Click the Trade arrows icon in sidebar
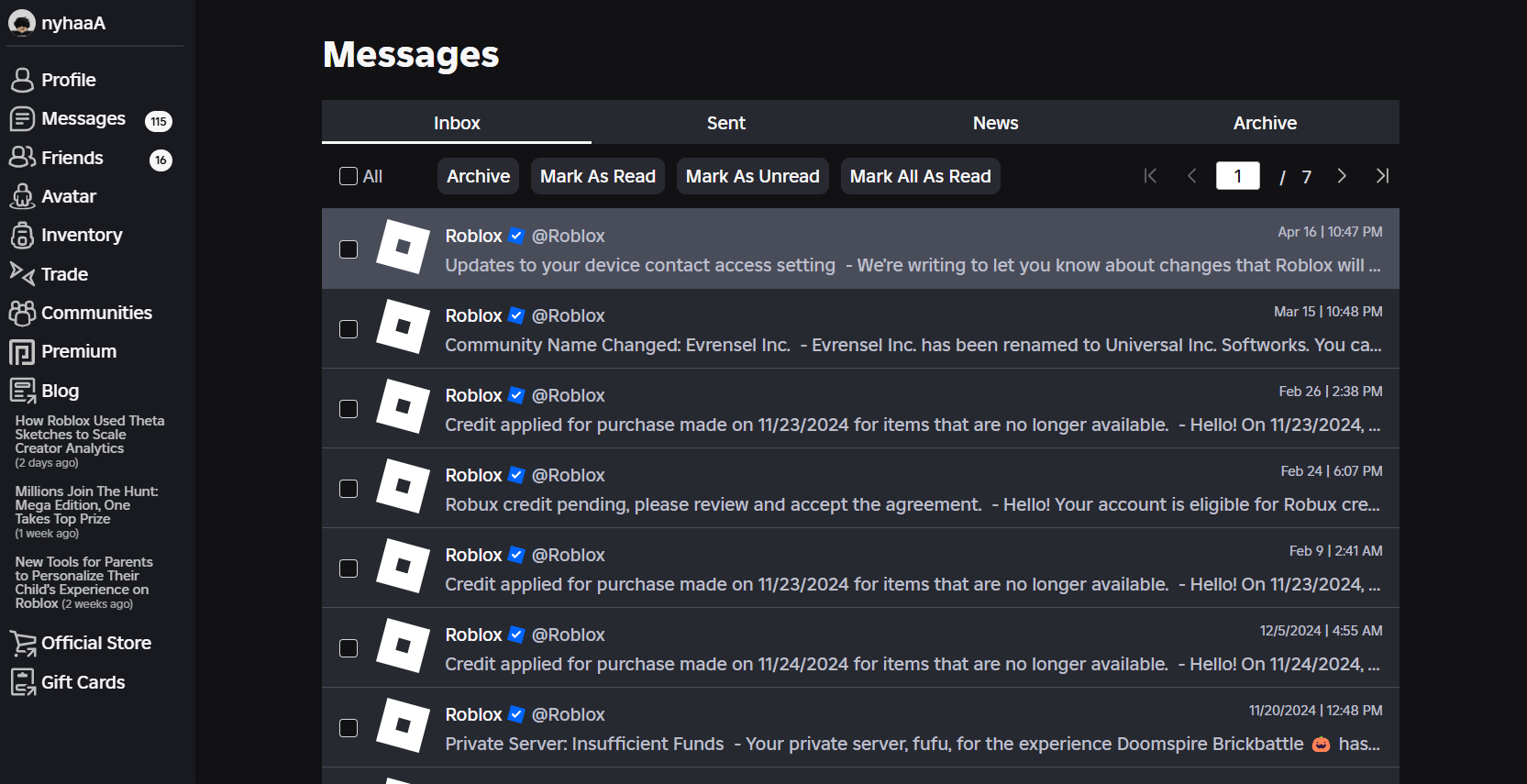 [22, 273]
